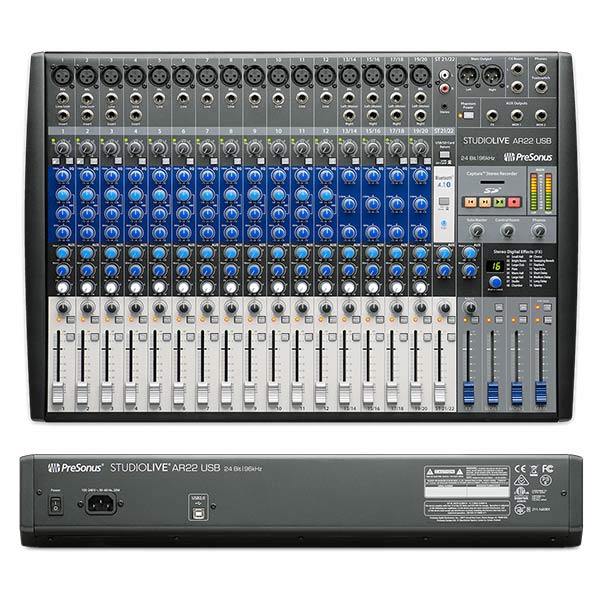The height and width of the screenshot is (600, 600).
Task: Click the red RCA input on ST 21/22
Action: pos(444,89)
